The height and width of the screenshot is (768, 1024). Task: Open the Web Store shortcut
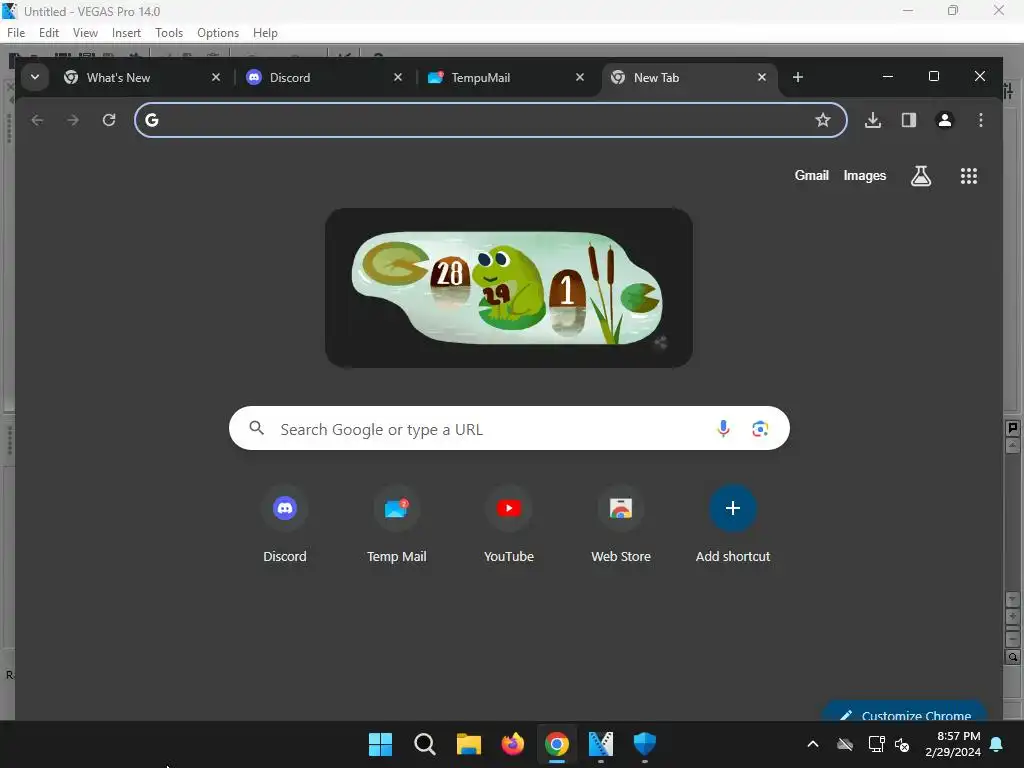[x=621, y=524]
